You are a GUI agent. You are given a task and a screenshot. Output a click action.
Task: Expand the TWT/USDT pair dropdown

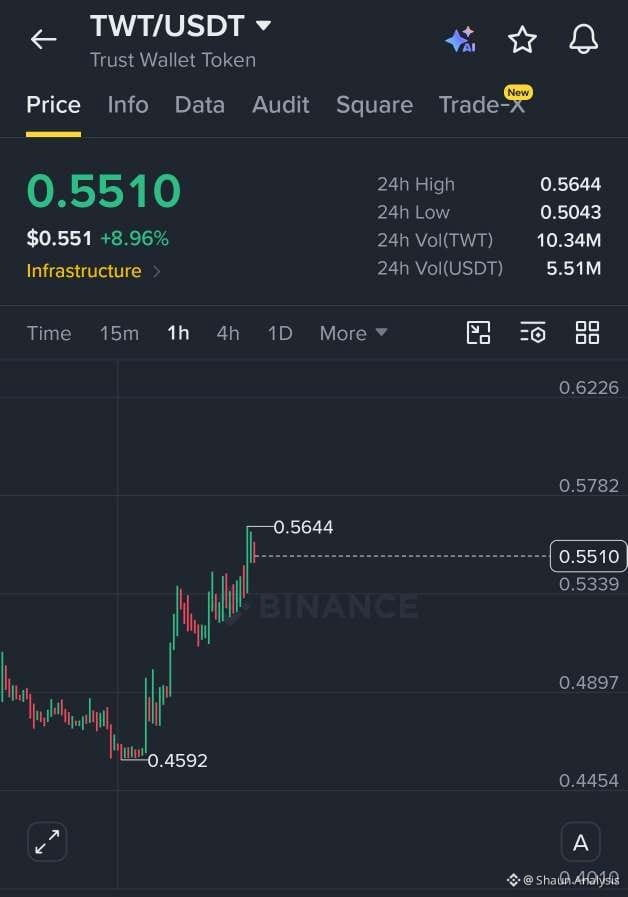tap(263, 25)
